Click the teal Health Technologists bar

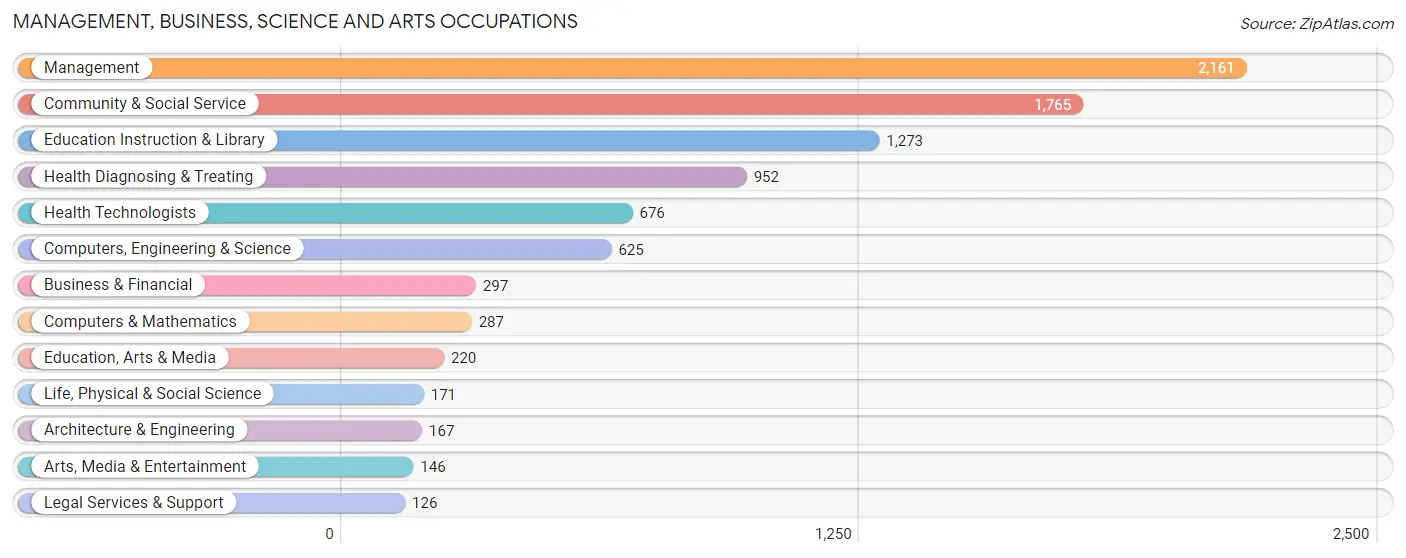(x=325, y=213)
